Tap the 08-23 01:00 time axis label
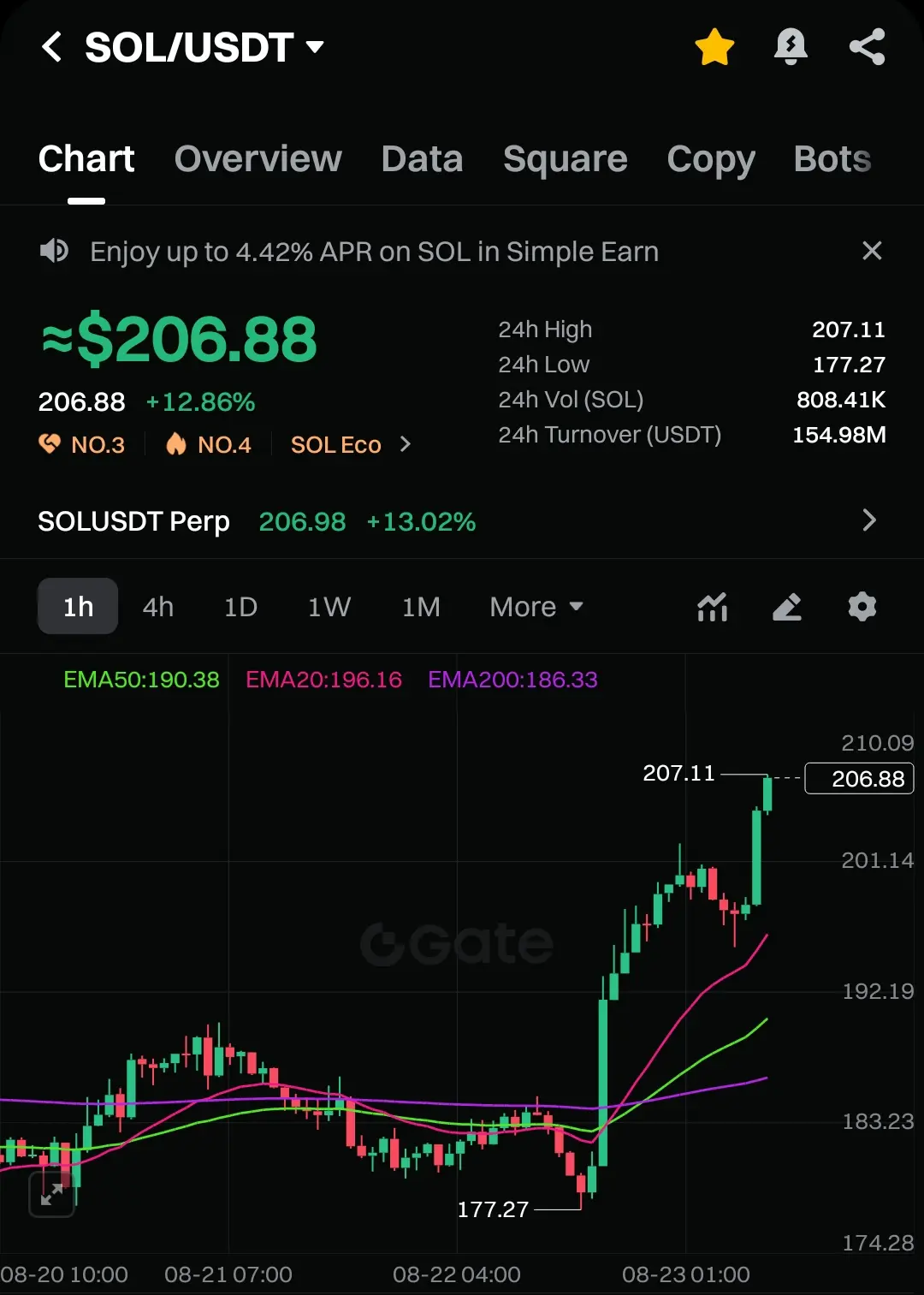Viewport: 924px width, 1295px height. (x=685, y=1274)
